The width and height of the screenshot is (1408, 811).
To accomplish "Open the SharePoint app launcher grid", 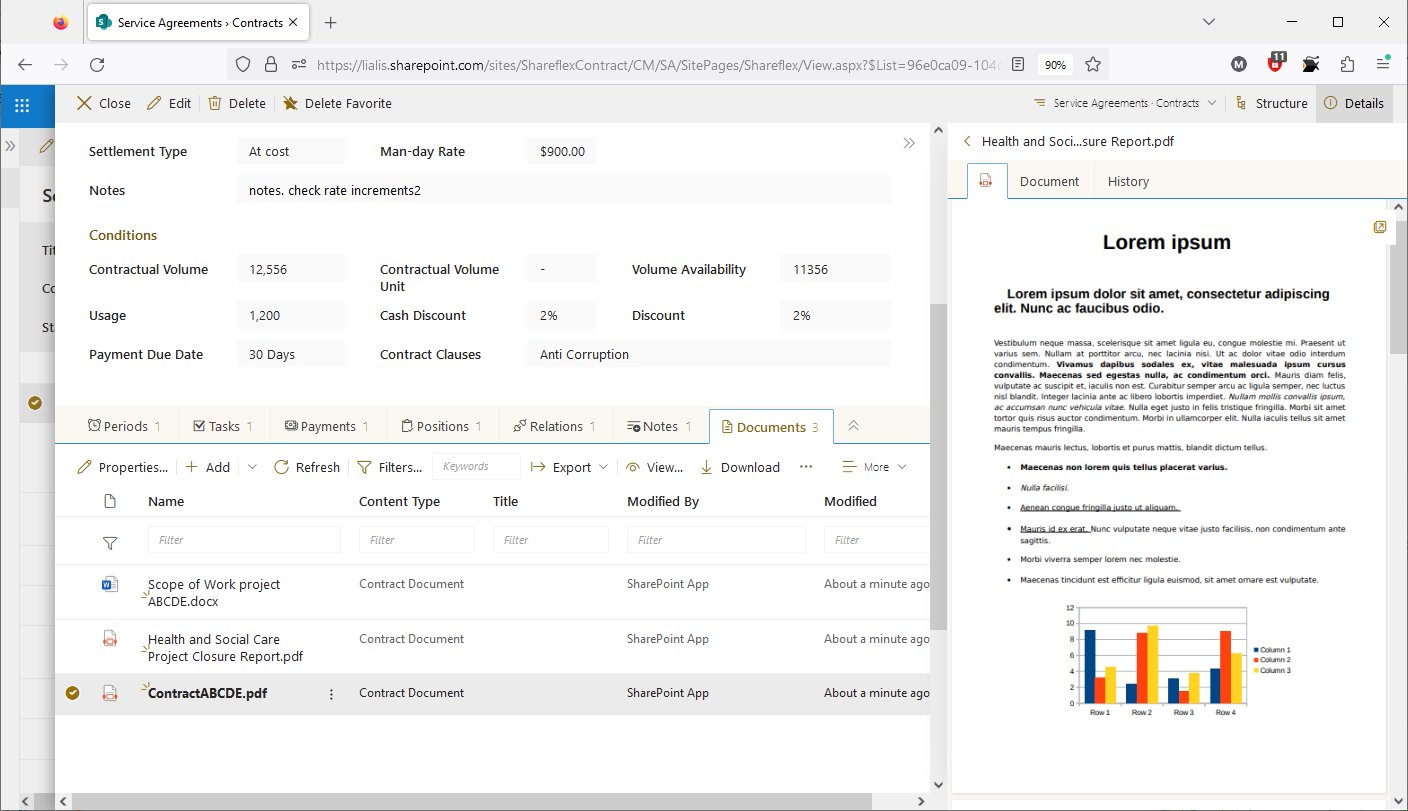I will coord(22,103).
